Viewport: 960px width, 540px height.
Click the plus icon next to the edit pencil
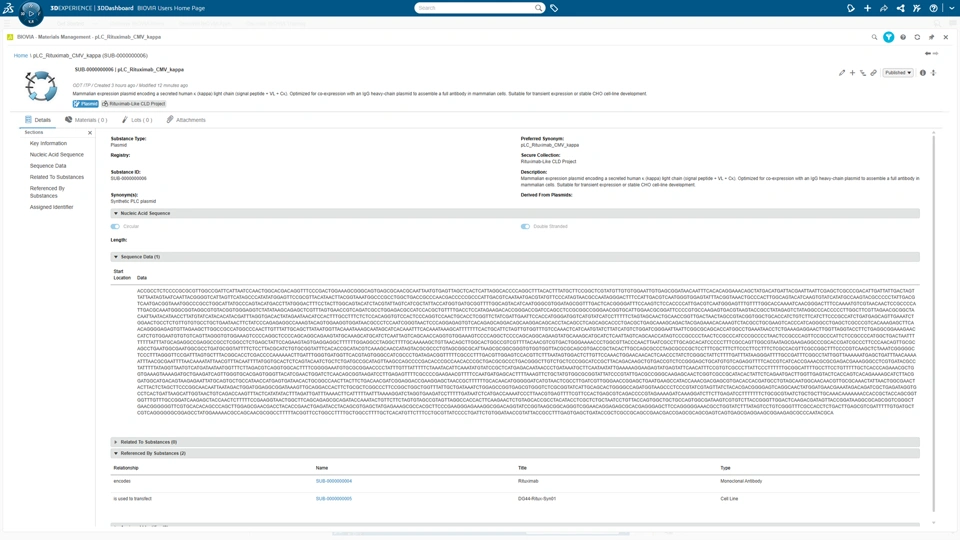point(852,73)
